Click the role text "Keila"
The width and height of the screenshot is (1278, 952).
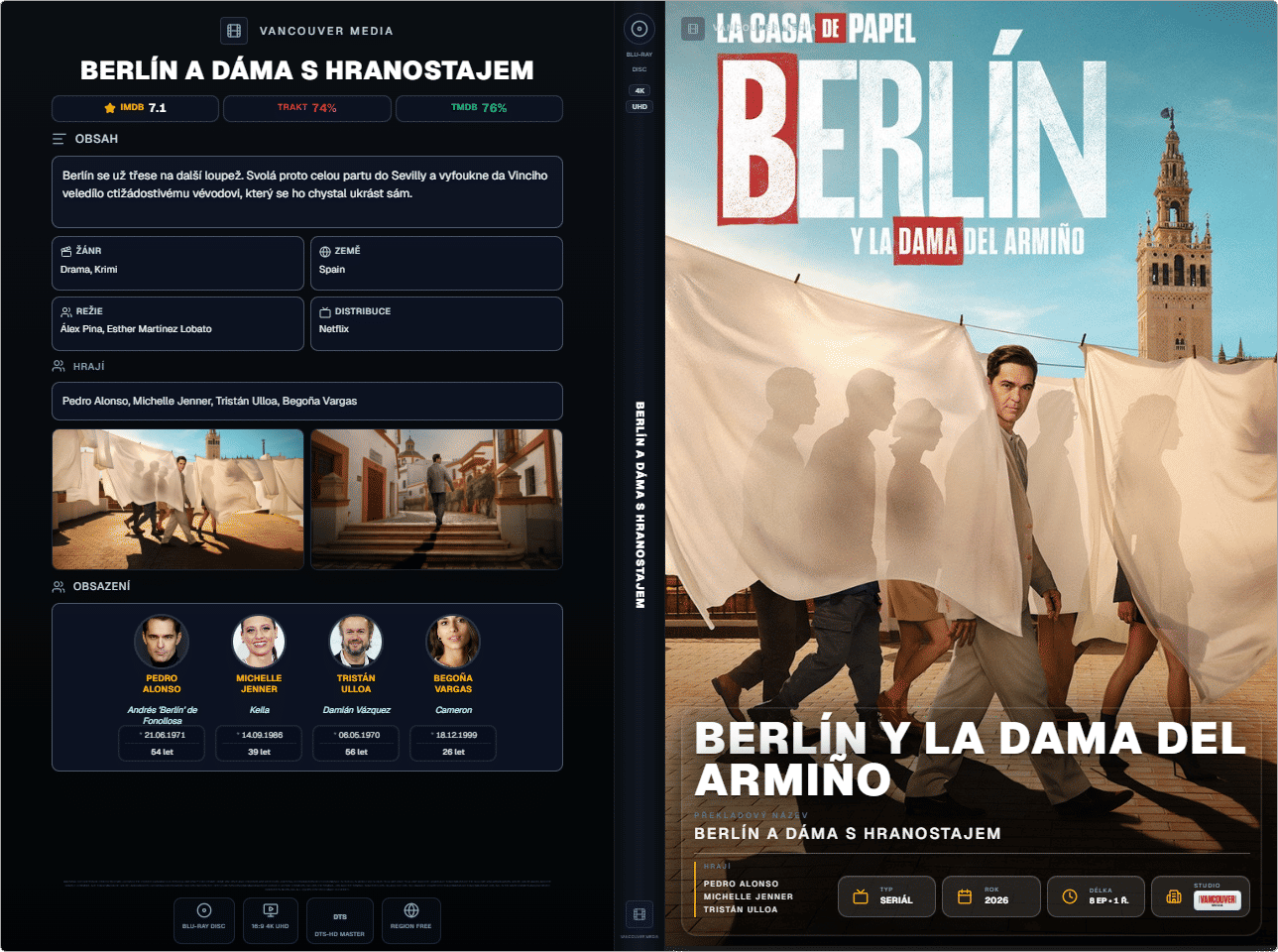pos(259,710)
